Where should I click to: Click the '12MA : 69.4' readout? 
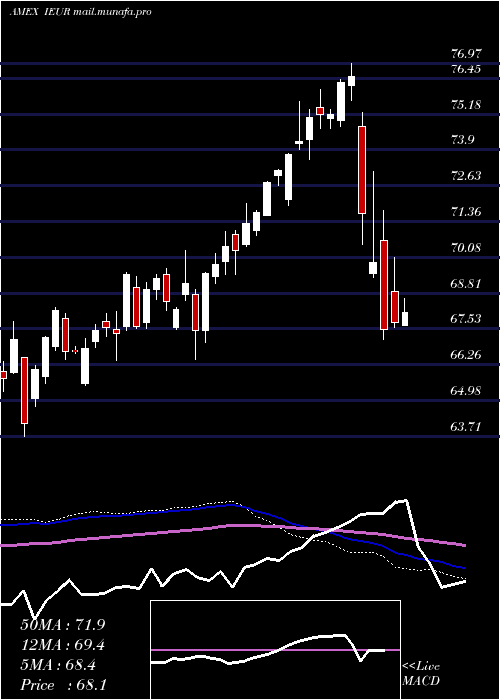point(63,645)
